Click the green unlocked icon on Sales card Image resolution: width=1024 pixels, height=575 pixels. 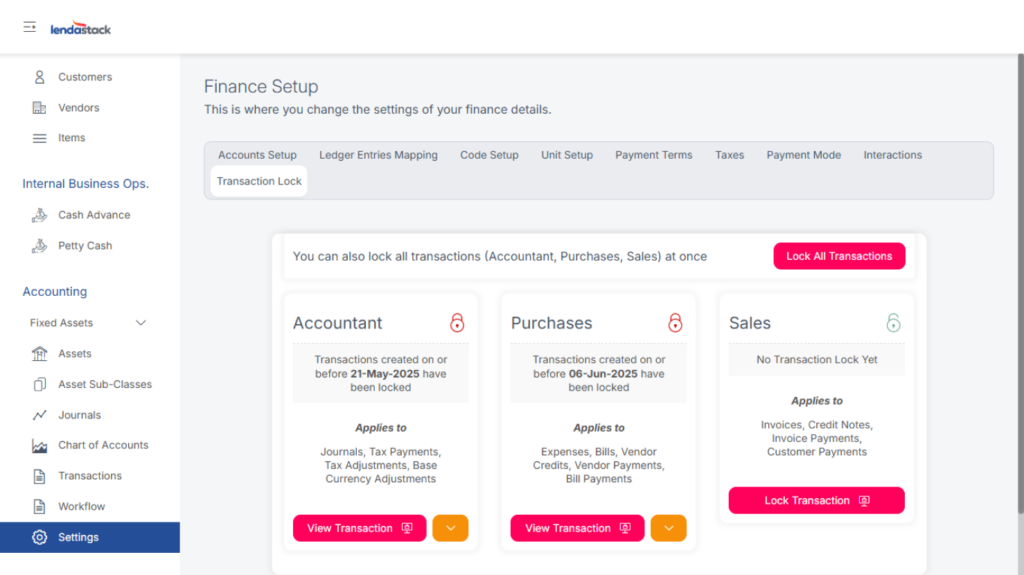893,323
